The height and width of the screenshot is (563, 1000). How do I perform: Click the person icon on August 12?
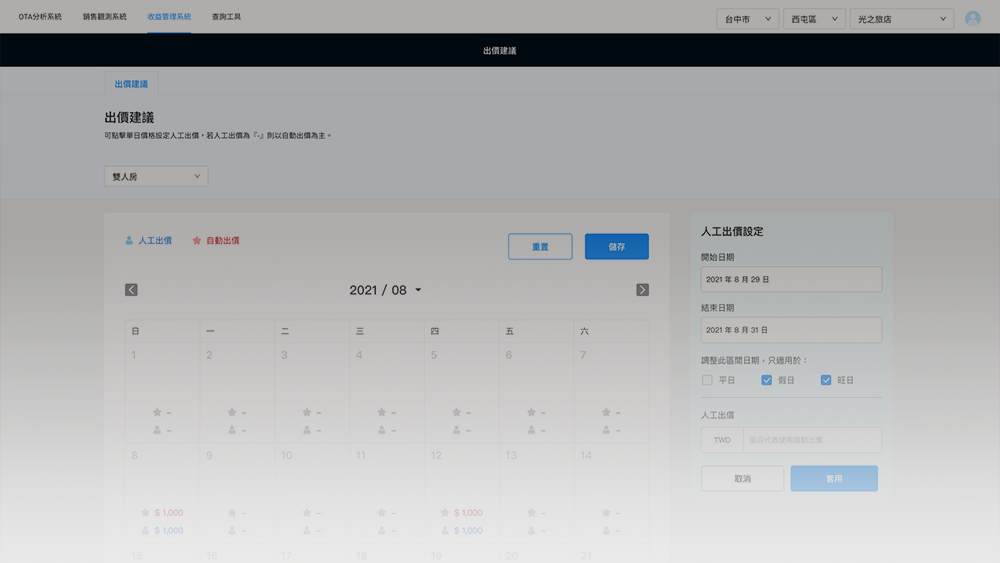click(445, 530)
